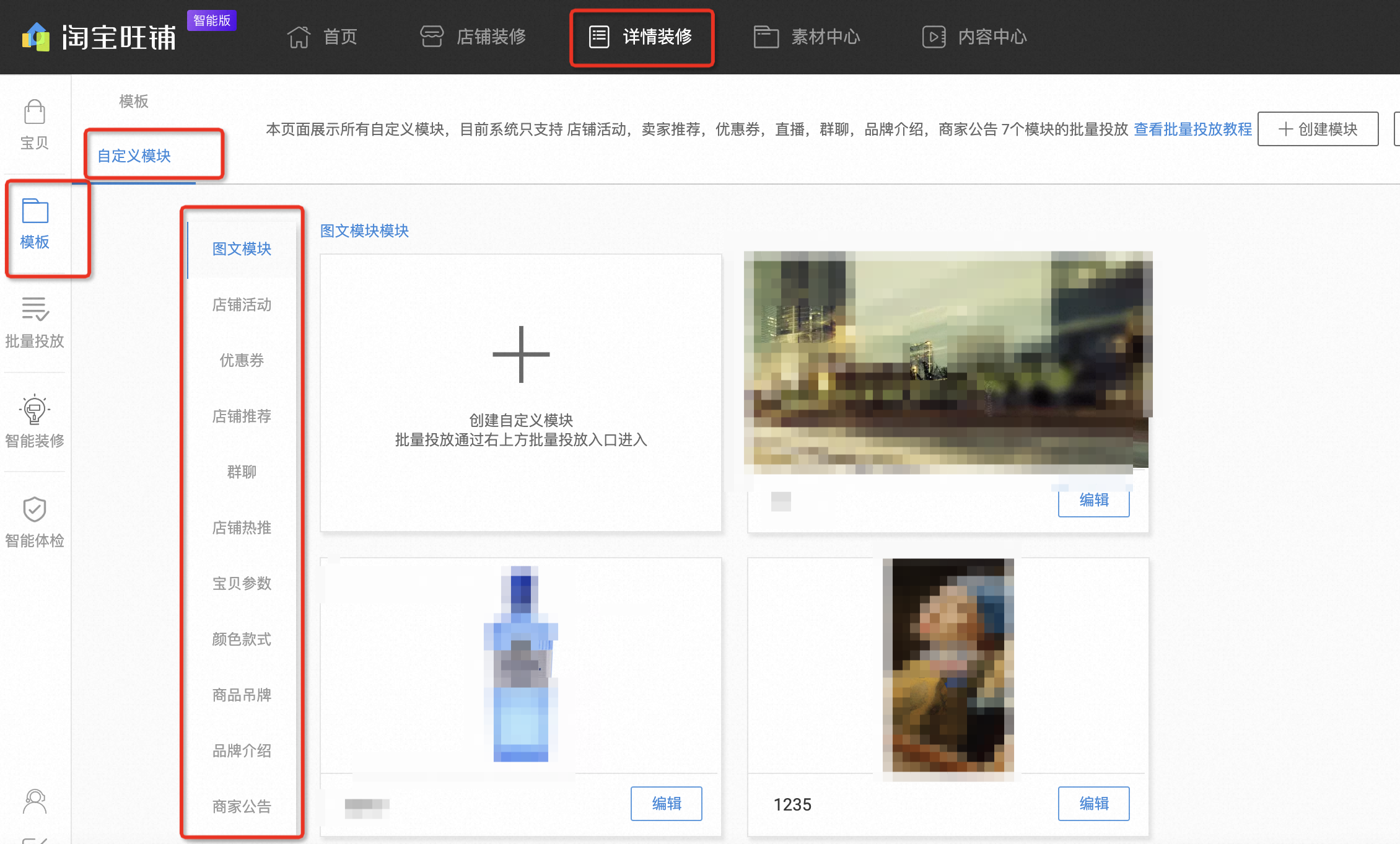Open the 智能体检 shield icon
1400x844 pixels.
click(35, 509)
